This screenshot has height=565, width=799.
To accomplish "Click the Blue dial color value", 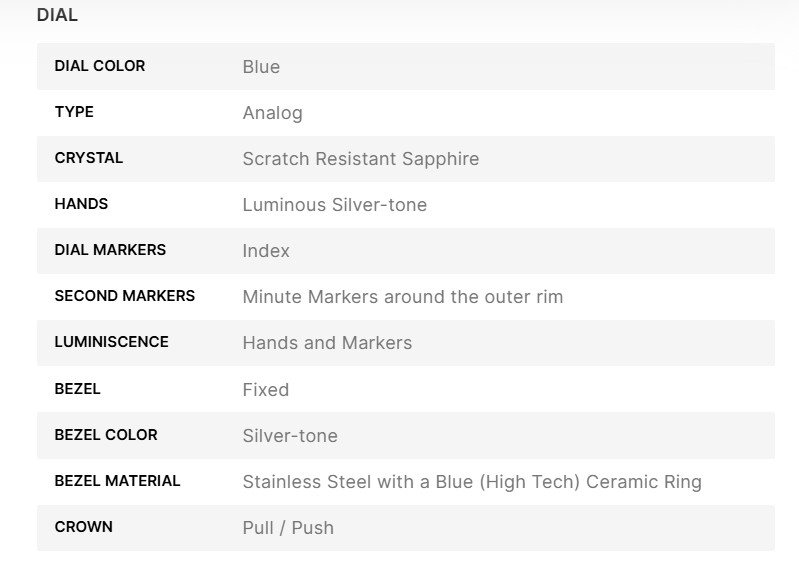I will pos(261,67).
